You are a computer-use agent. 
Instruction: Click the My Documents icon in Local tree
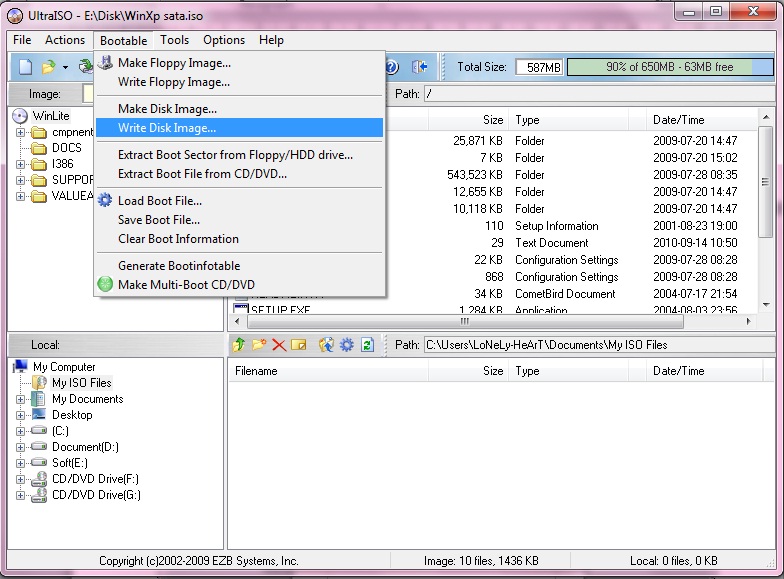38,399
